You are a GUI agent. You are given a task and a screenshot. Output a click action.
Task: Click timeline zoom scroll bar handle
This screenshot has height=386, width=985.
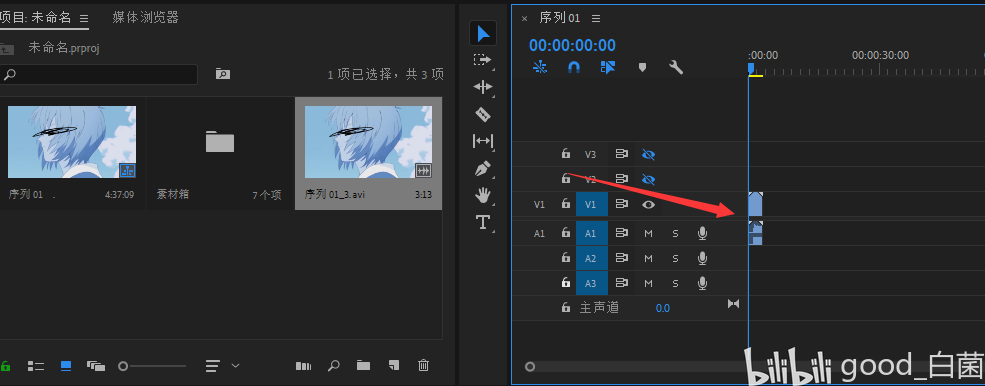point(530,367)
